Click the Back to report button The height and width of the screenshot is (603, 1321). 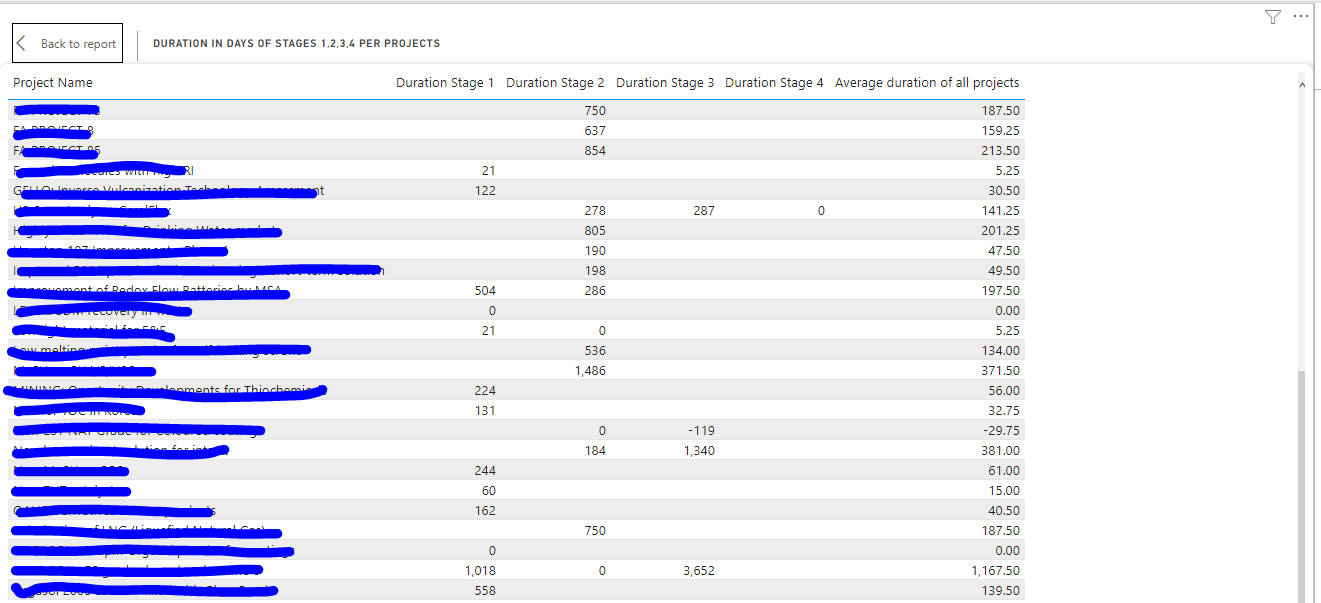tap(67, 44)
